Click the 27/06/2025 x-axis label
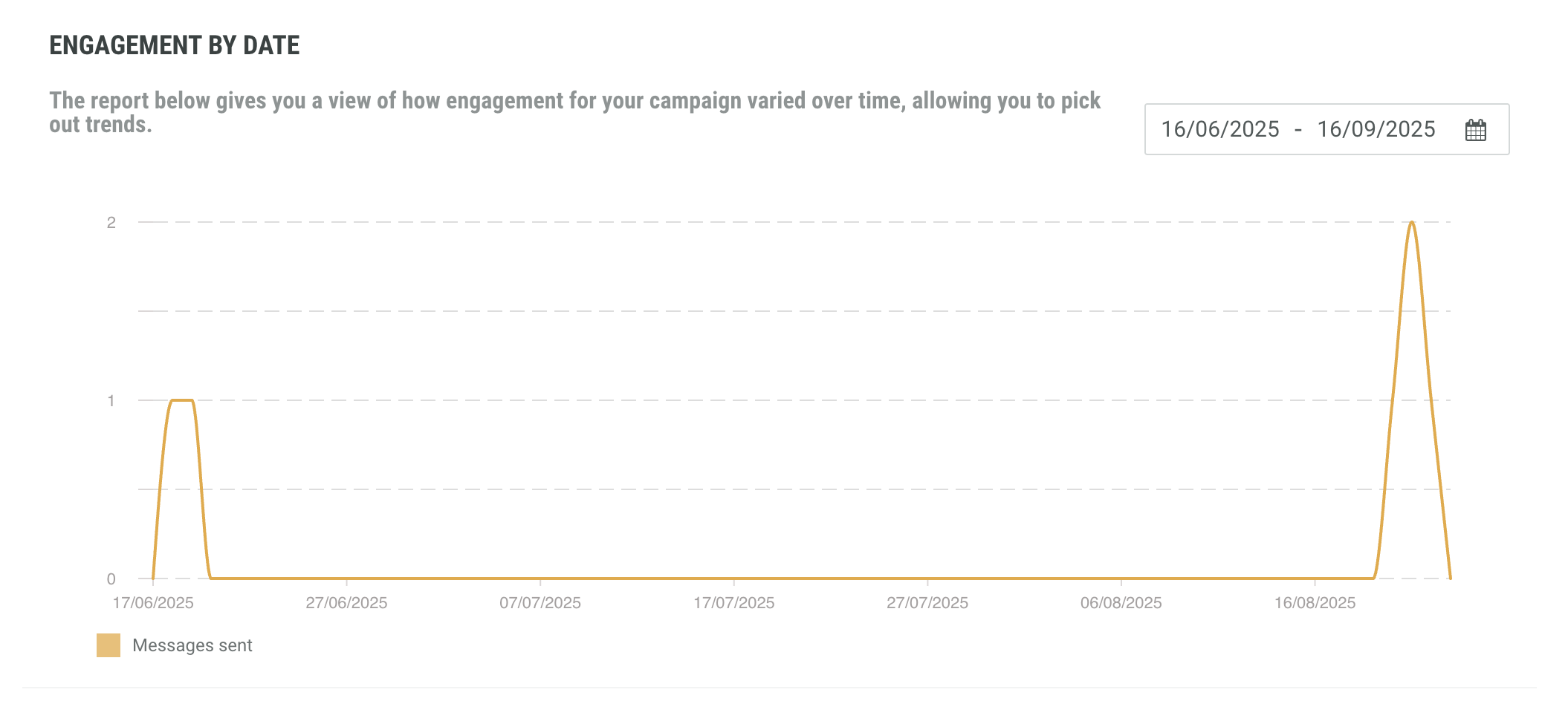The image size is (1568, 704). coord(346,603)
